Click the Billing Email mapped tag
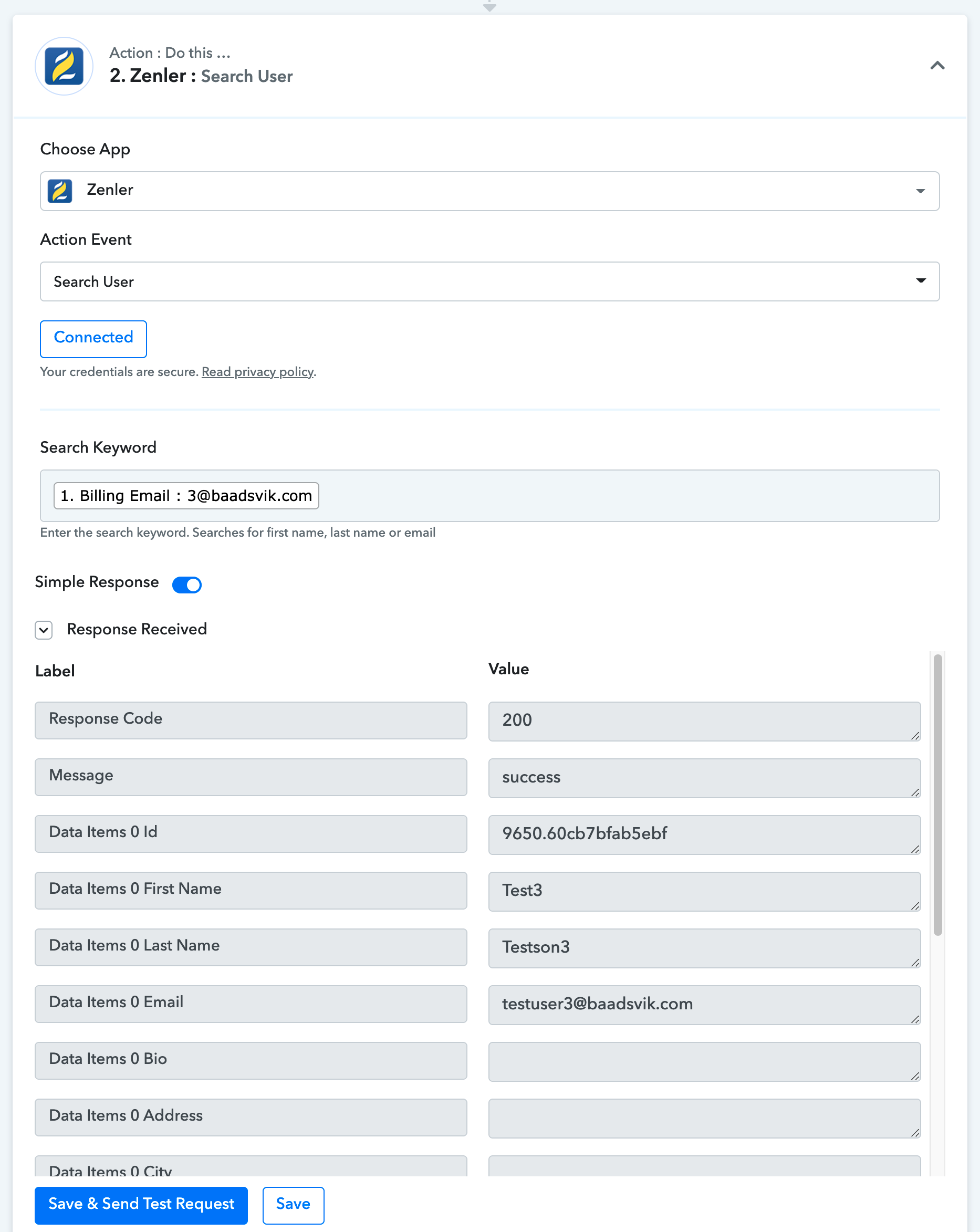This screenshot has width=980, height=1232. pyautogui.click(x=186, y=495)
